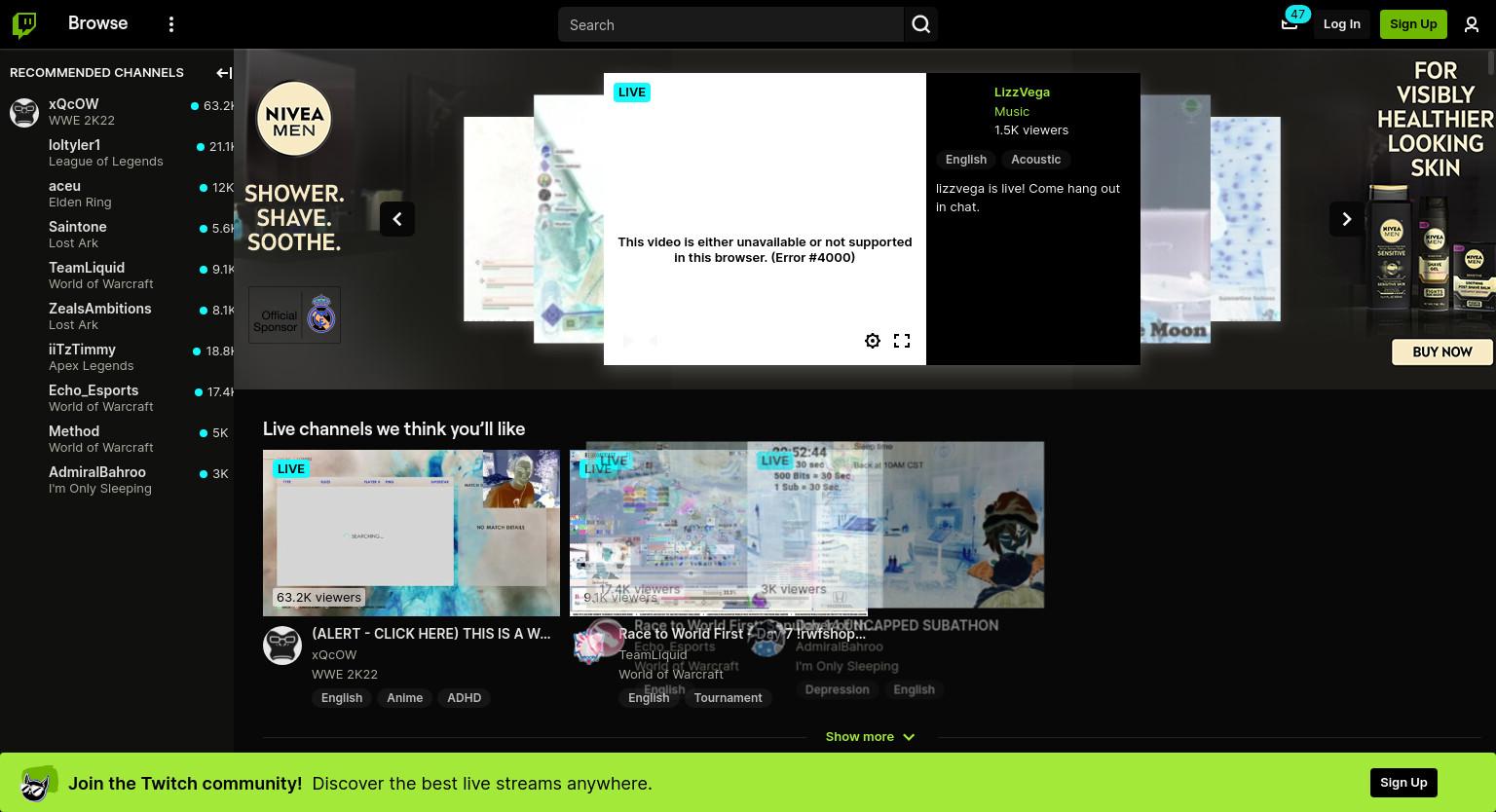Viewport: 1496px width, 812px height.
Task: Open aceu channel in sidebar
Action: pos(117,194)
